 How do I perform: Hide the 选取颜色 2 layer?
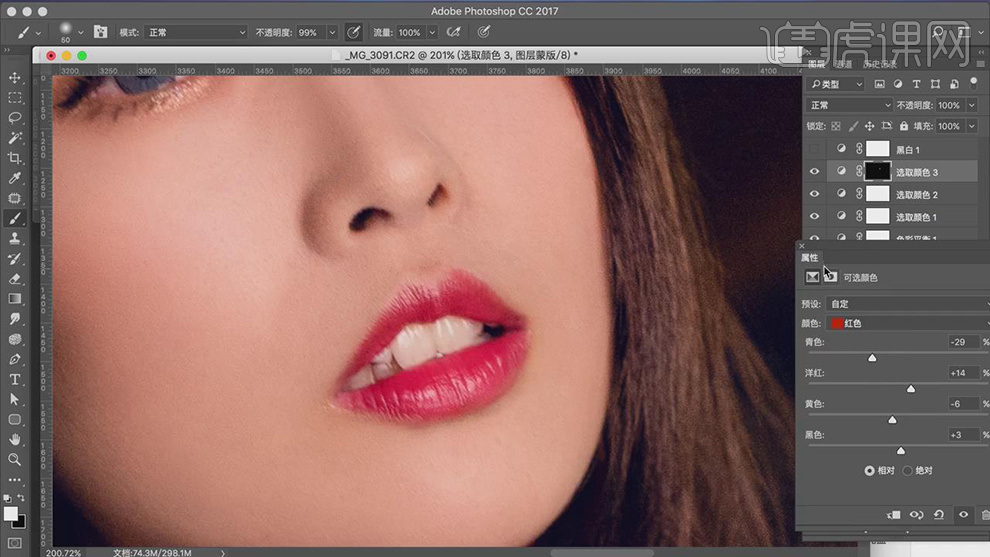(x=814, y=194)
